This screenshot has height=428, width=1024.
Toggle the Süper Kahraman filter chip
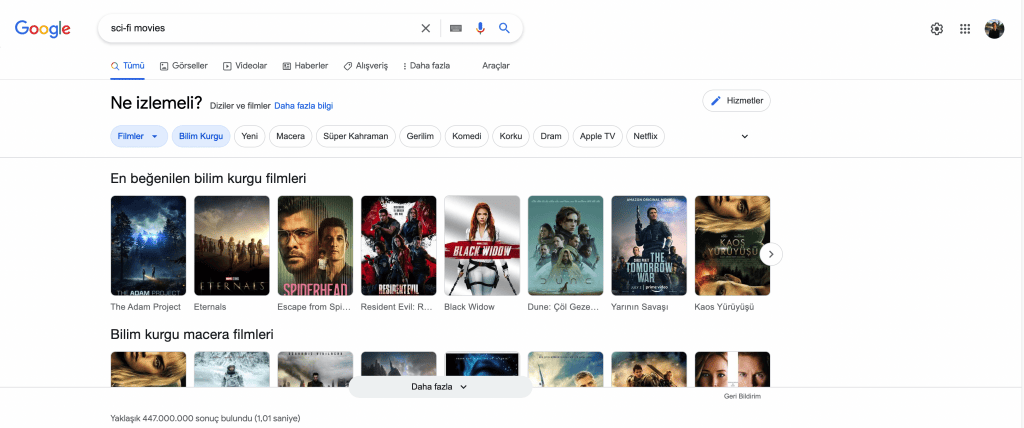click(x=356, y=137)
